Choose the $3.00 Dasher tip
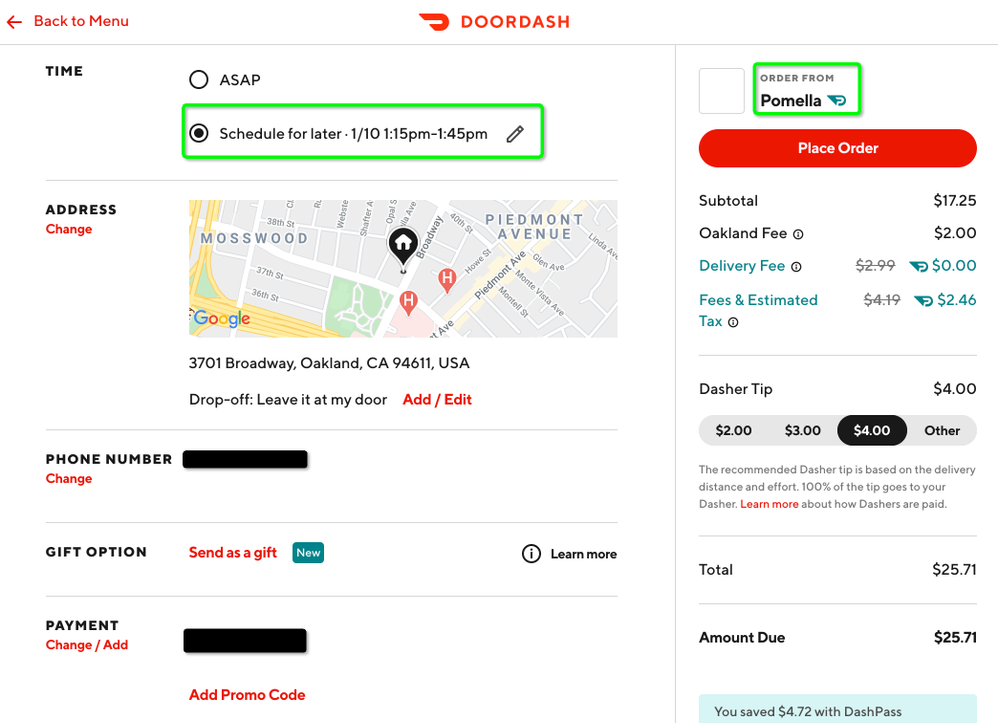The width and height of the screenshot is (998, 723). coord(802,430)
